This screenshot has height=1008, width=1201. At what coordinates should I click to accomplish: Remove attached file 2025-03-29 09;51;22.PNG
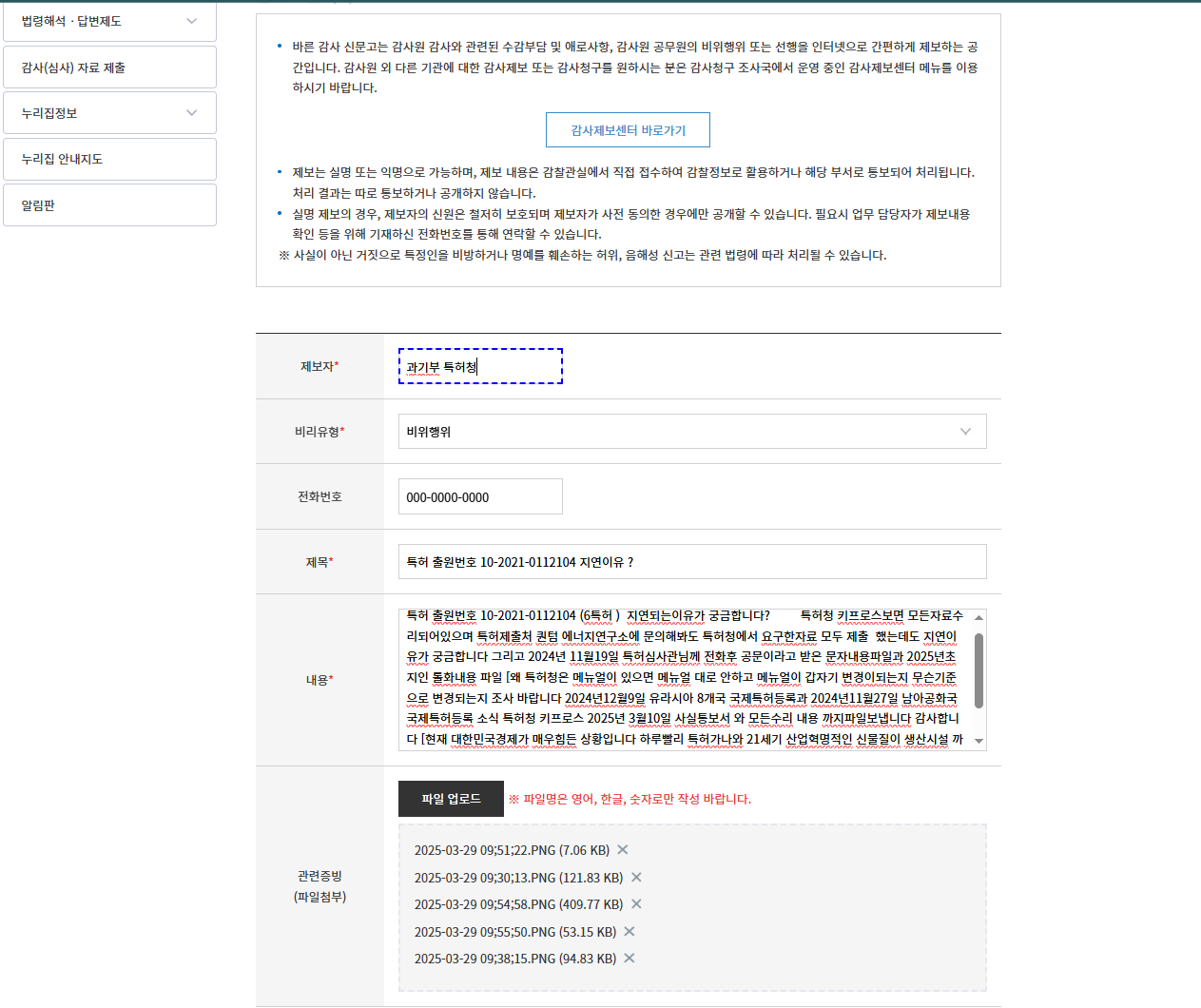[x=622, y=850]
